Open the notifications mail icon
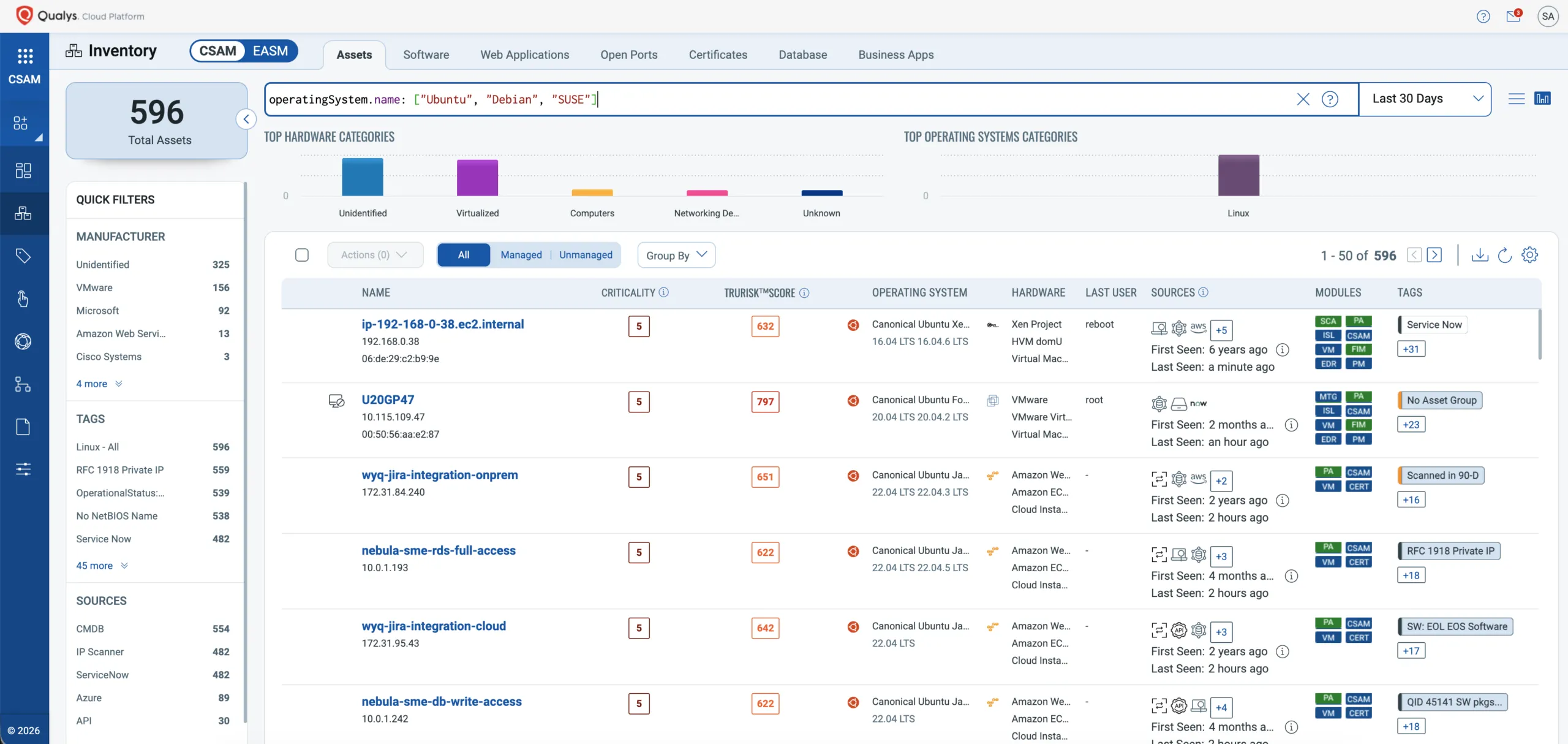 pyautogui.click(x=1513, y=16)
